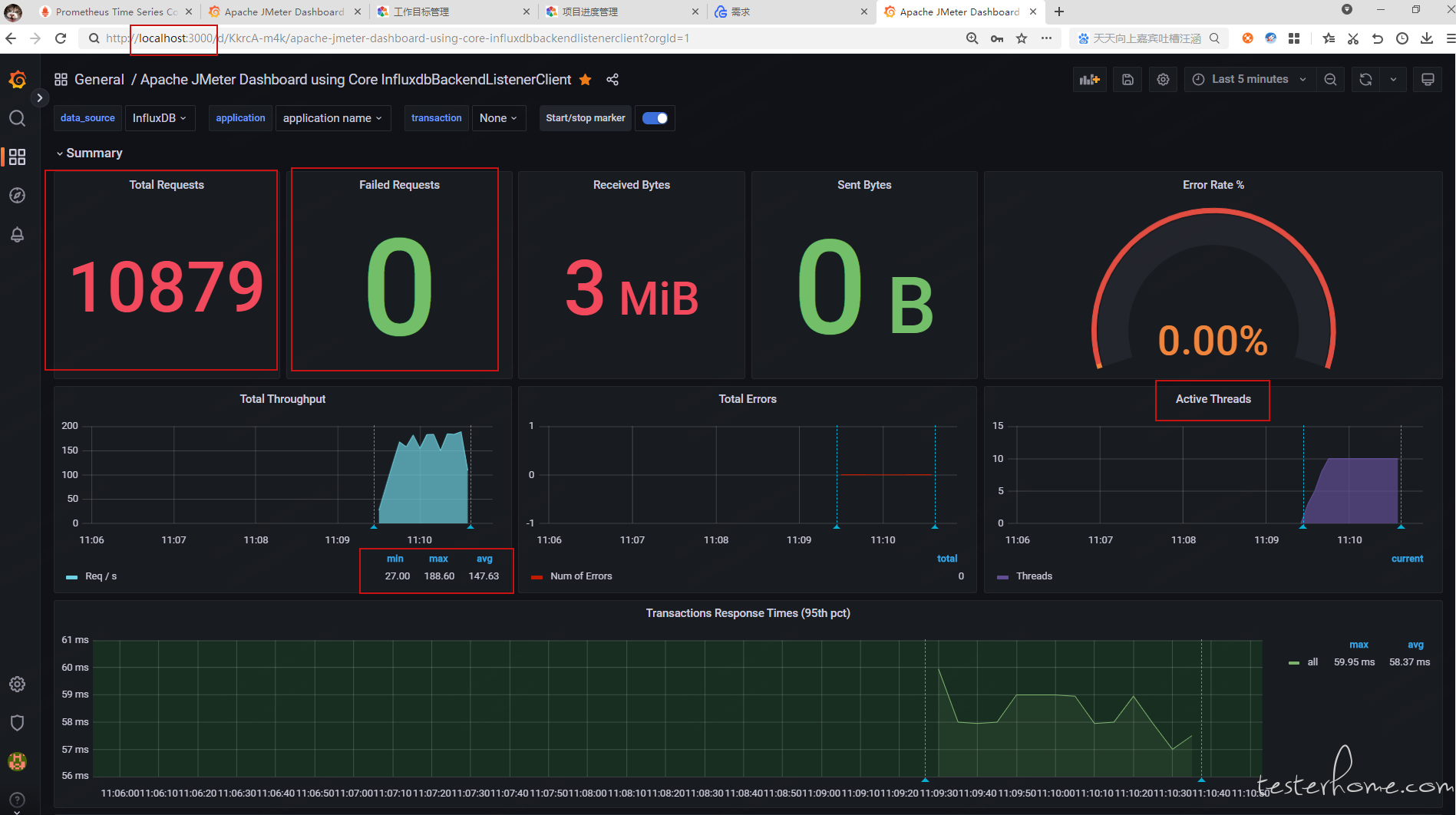The width and height of the screenshot is (1456, 815).
Task: Sort throughput legend by avg
Action: 484,559
